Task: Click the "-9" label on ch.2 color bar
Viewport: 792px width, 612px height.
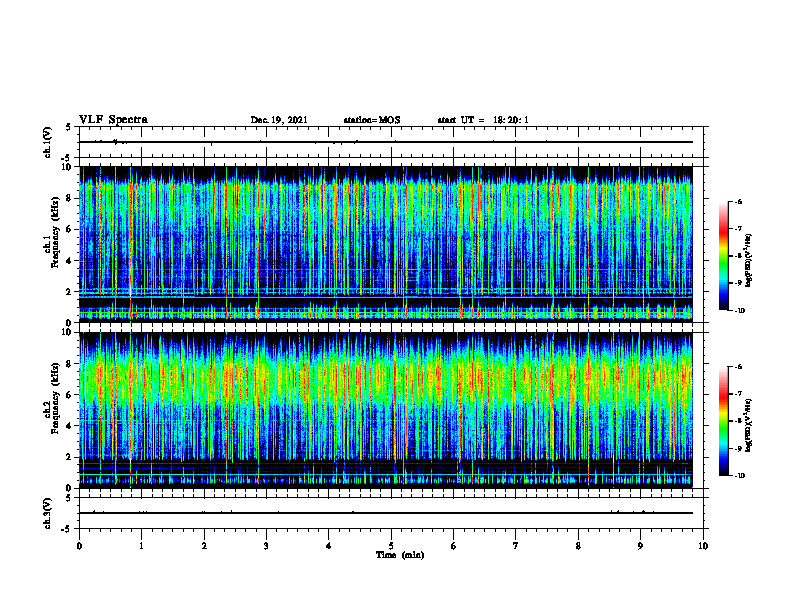Action: (x=738, y=448)
